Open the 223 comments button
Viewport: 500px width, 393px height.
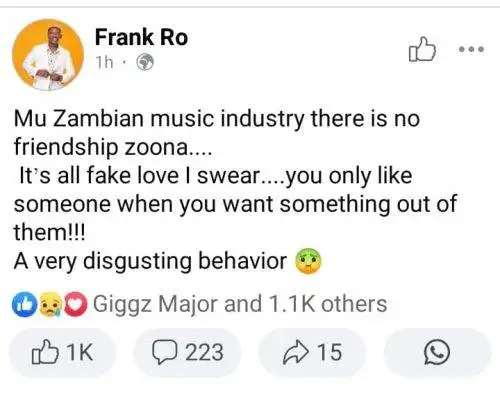(x=187, y=352)
